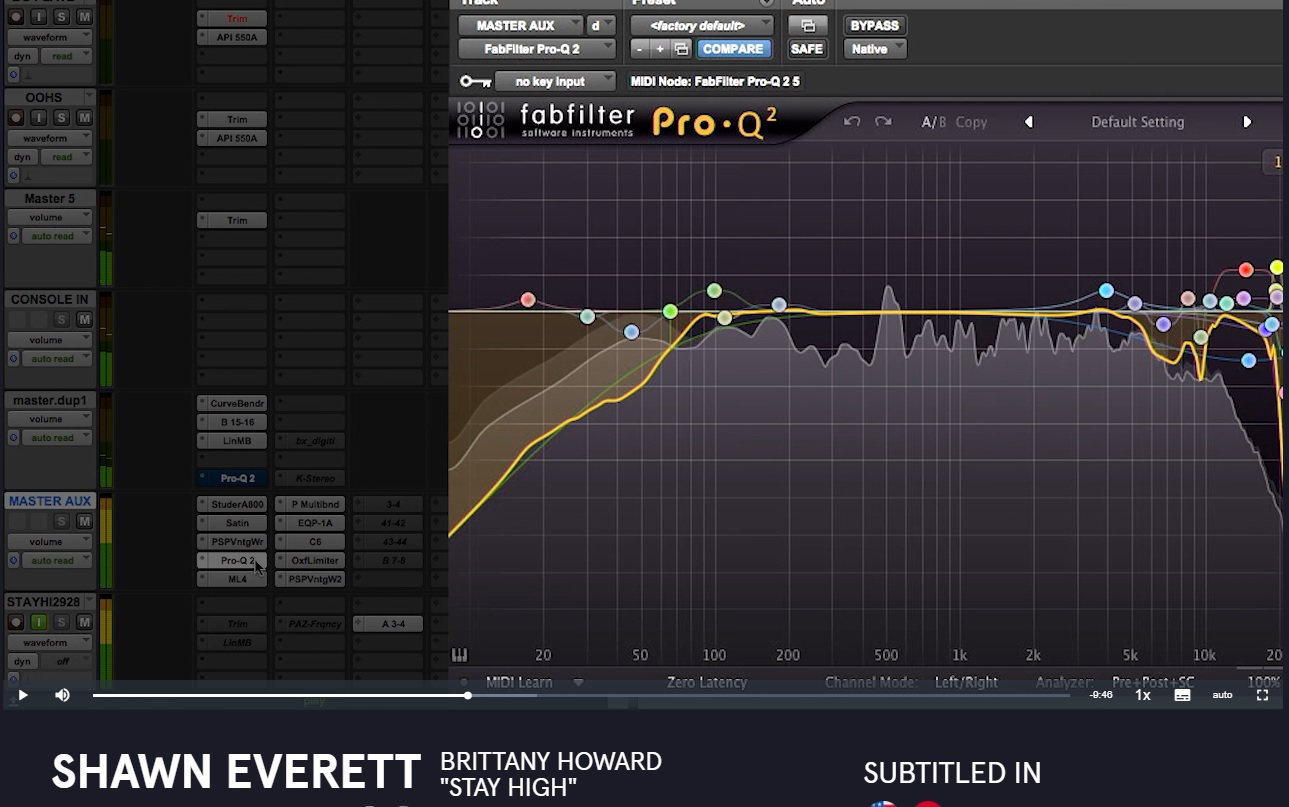Open master.dup1 volume view selector
Screen dimensions: 1289x807
tap(50, 419)
